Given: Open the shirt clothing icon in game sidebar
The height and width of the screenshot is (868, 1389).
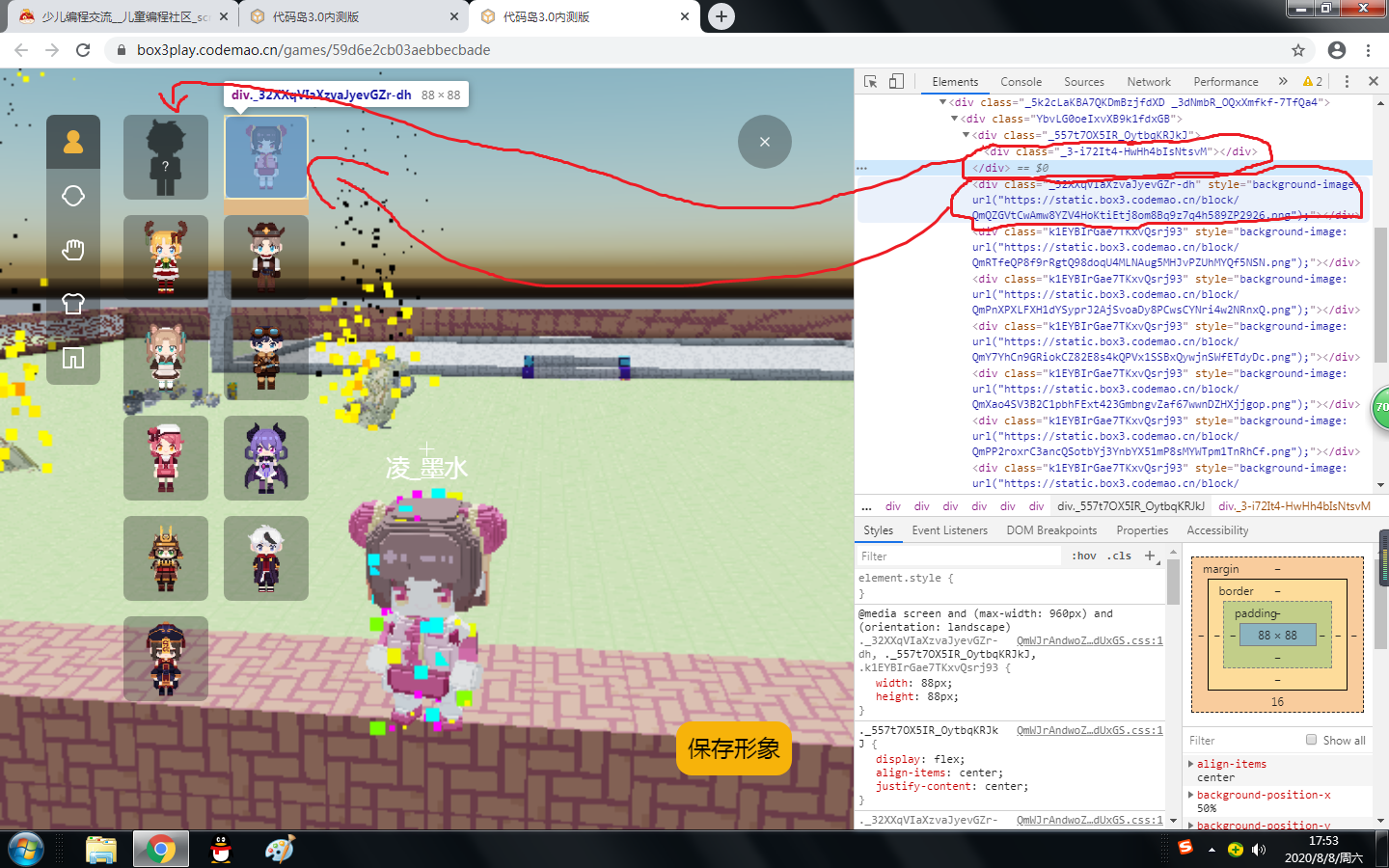Looking at the screenshot, I should [73, 304].
